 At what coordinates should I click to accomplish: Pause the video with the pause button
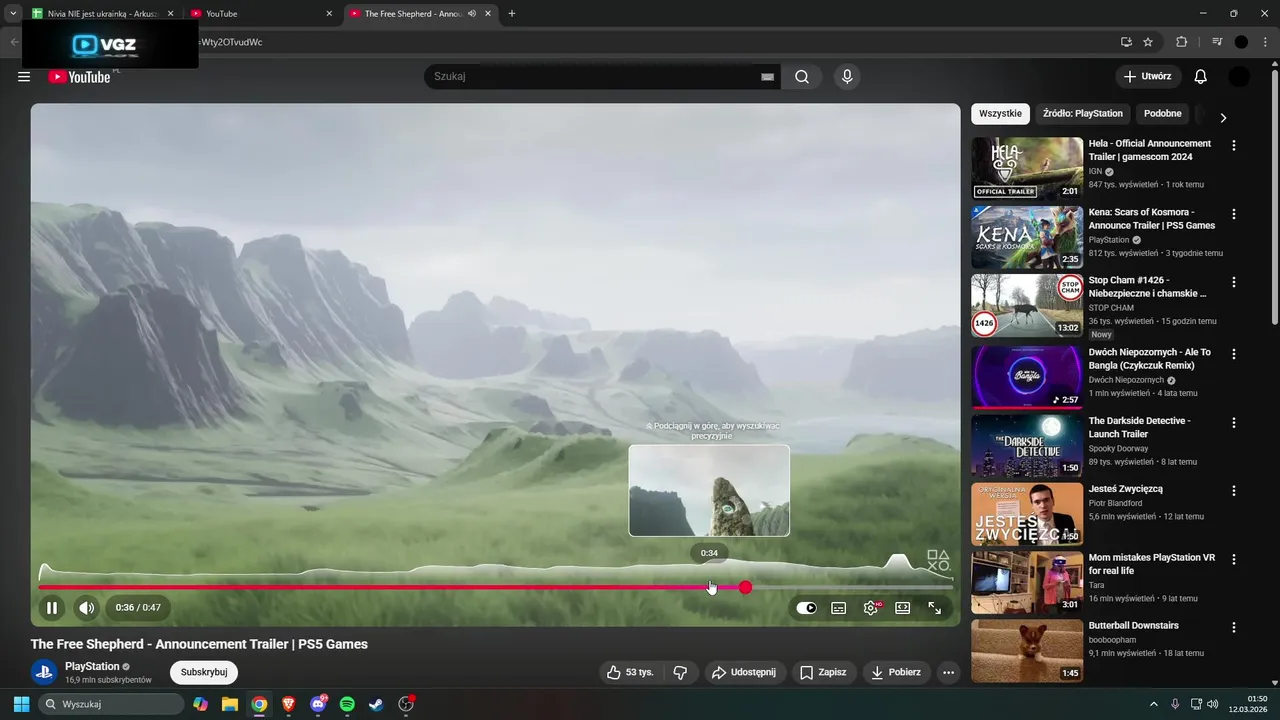pyautogui.click(x=52, y=607)
